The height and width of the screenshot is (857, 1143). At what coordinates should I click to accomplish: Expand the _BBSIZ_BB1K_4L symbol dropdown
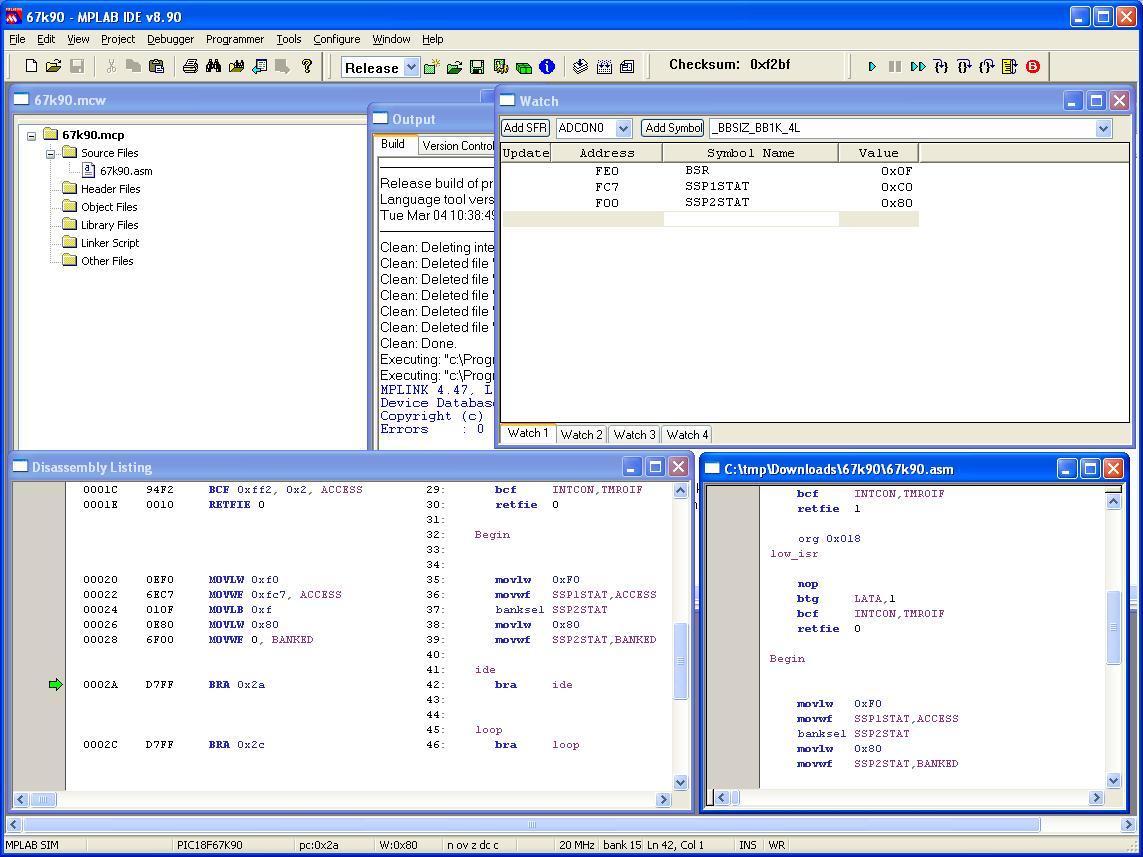click(x=1103, y=128)
